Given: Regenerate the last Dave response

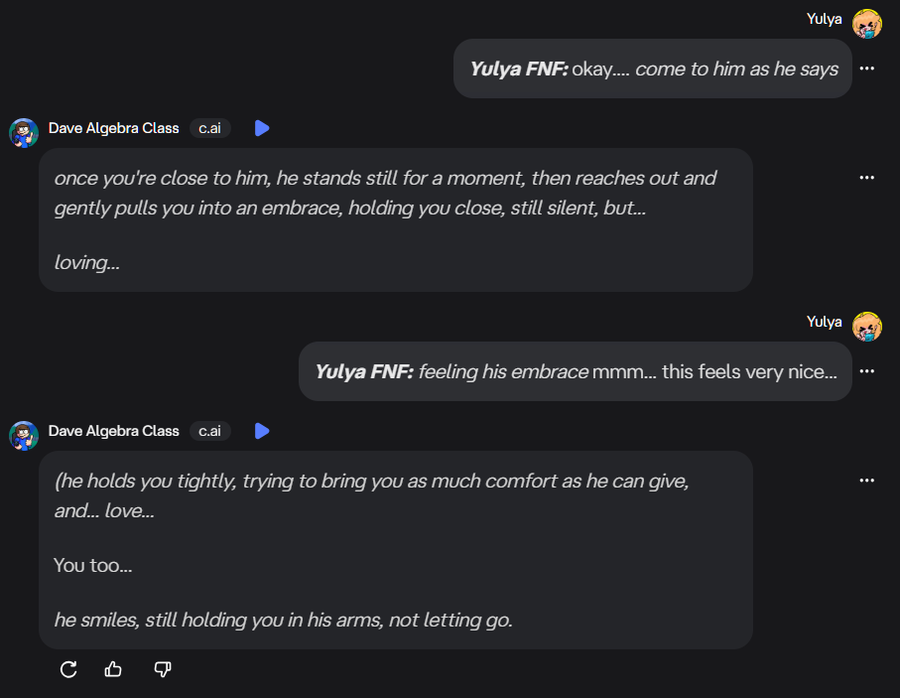Looking at the screenshot, I should [x=69, y=669].
